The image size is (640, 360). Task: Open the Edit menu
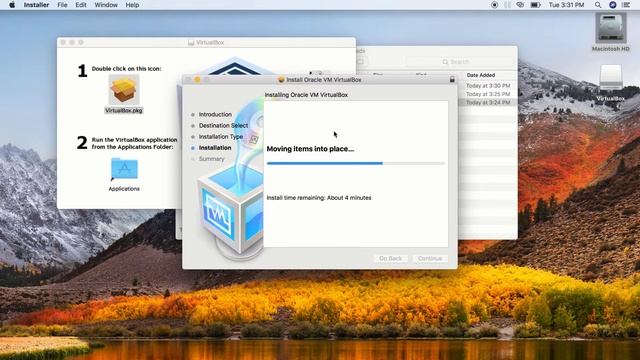point(81,5)
